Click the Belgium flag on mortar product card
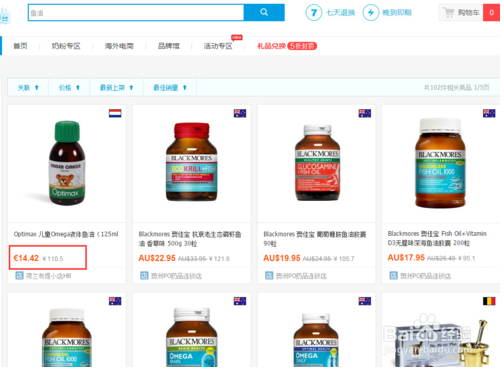504x389 pixels. (x=489, y=301)
